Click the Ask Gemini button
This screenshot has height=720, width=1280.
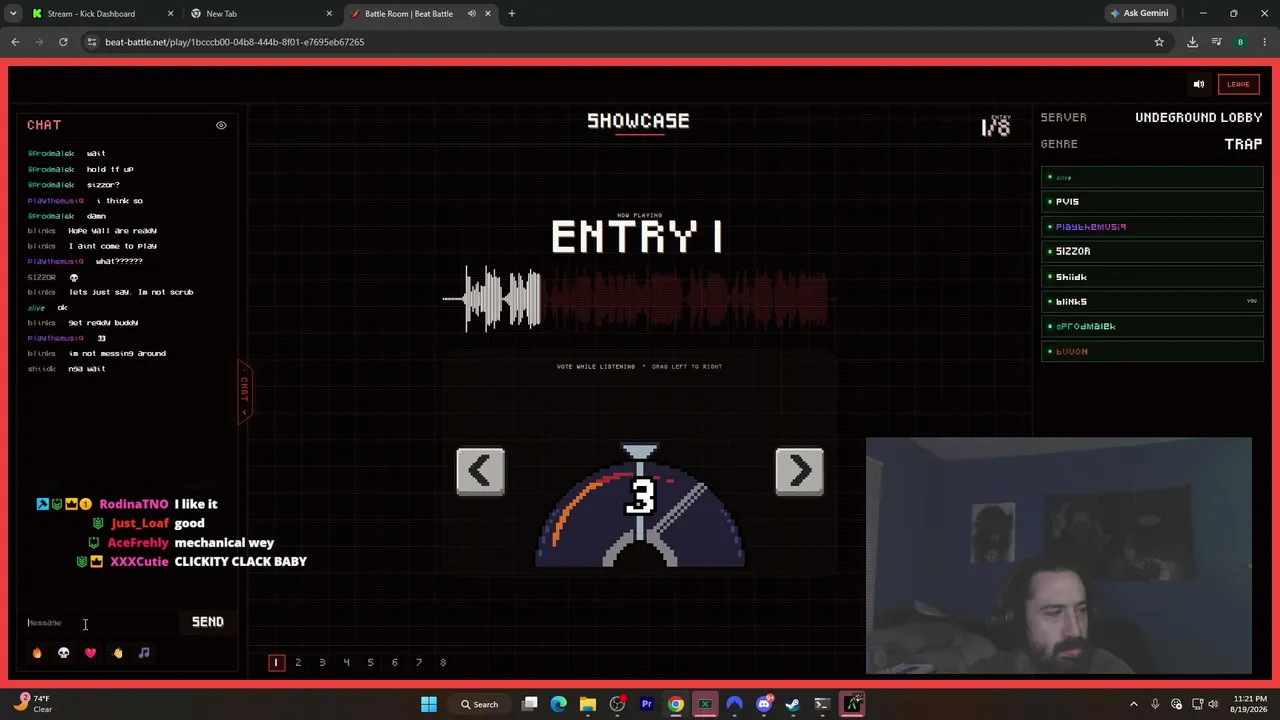(x=1139, y=14)
